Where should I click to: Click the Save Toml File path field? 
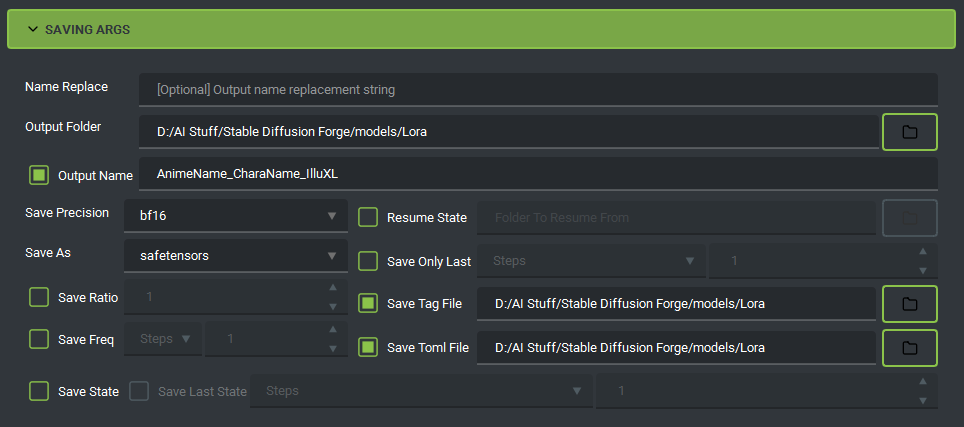676,348
